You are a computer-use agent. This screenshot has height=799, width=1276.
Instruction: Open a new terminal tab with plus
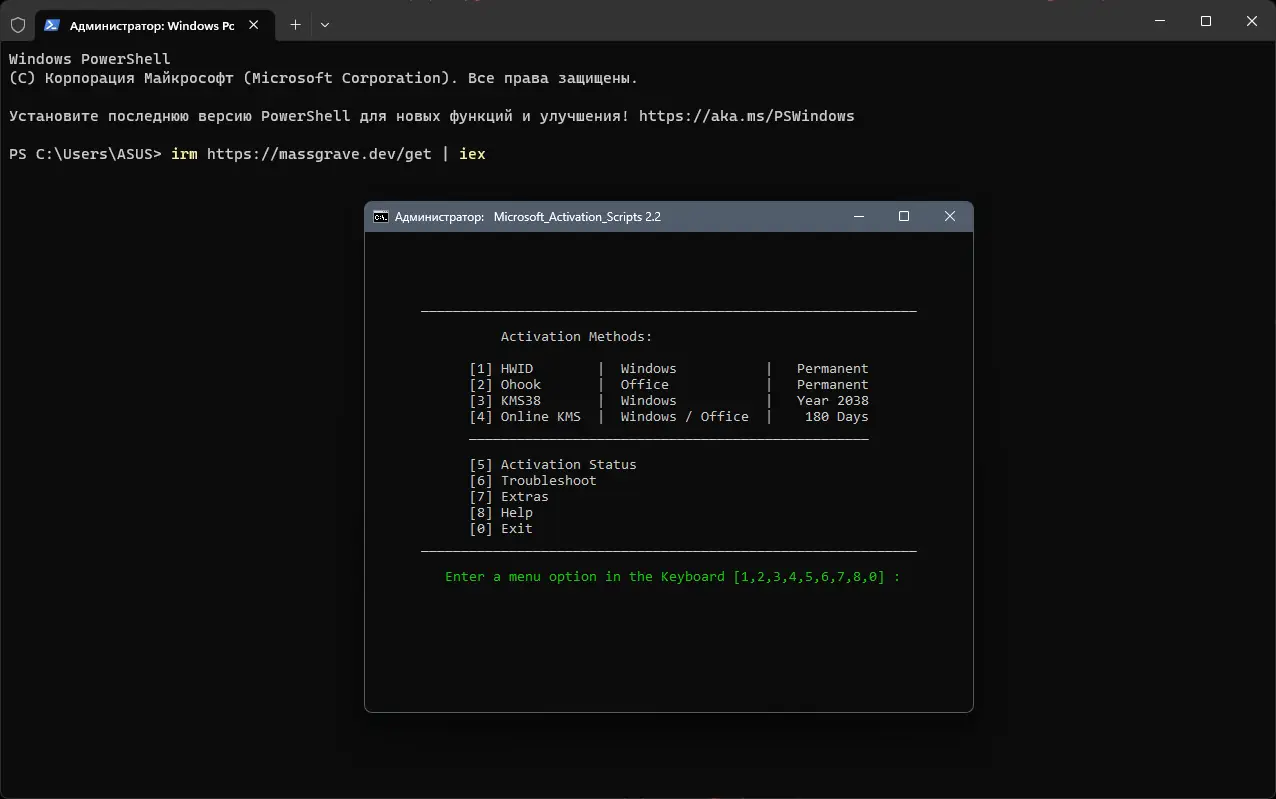click(295, 24)
